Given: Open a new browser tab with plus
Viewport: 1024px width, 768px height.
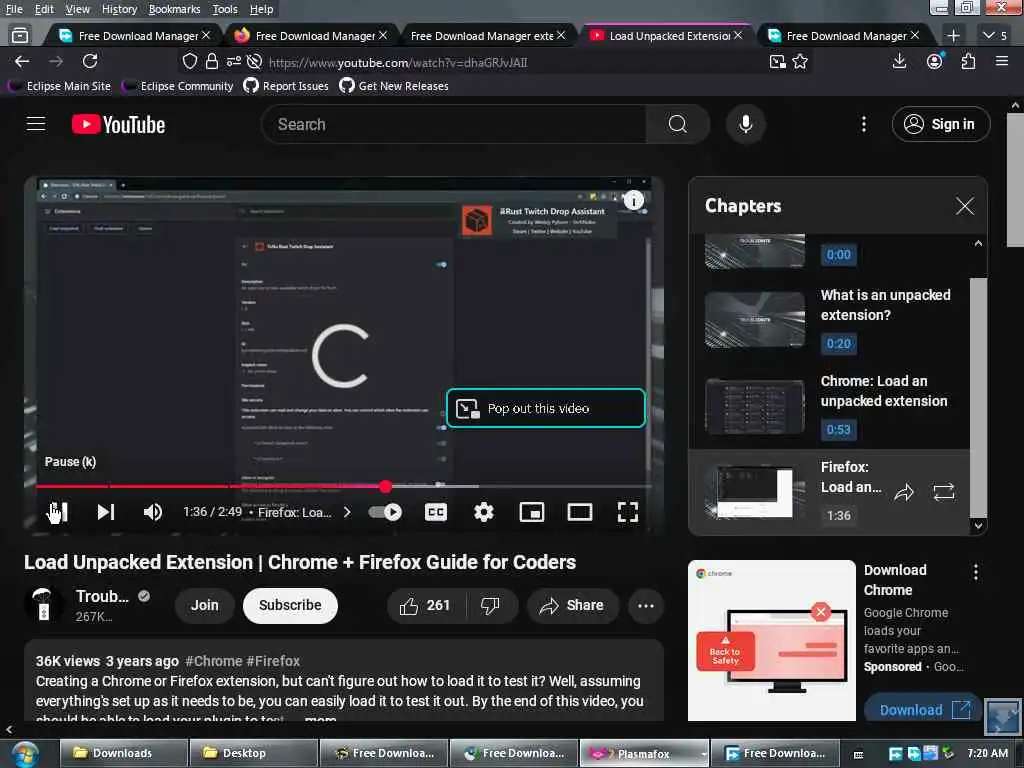Looking at the screenshot, I should (x=953, y=35).
